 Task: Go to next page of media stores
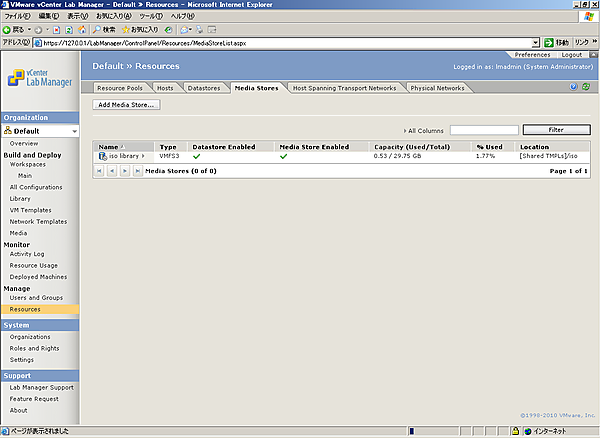click(125, 171)
